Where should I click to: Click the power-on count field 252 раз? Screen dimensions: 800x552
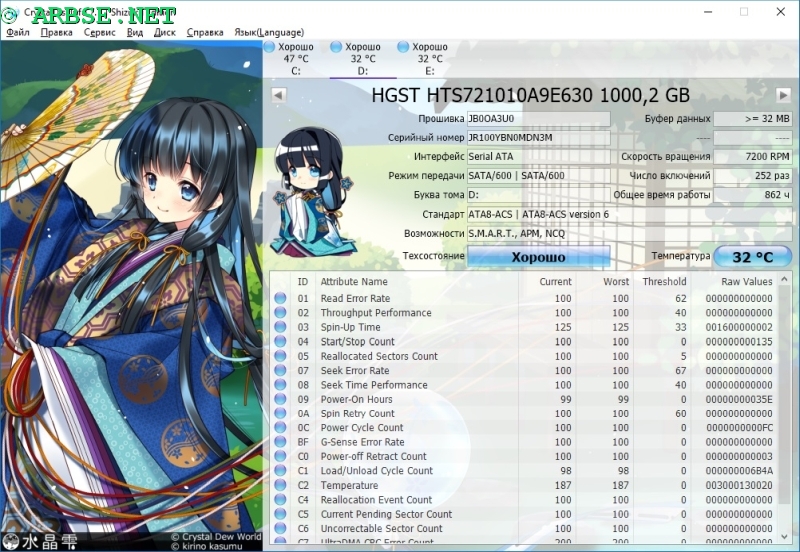753,175
